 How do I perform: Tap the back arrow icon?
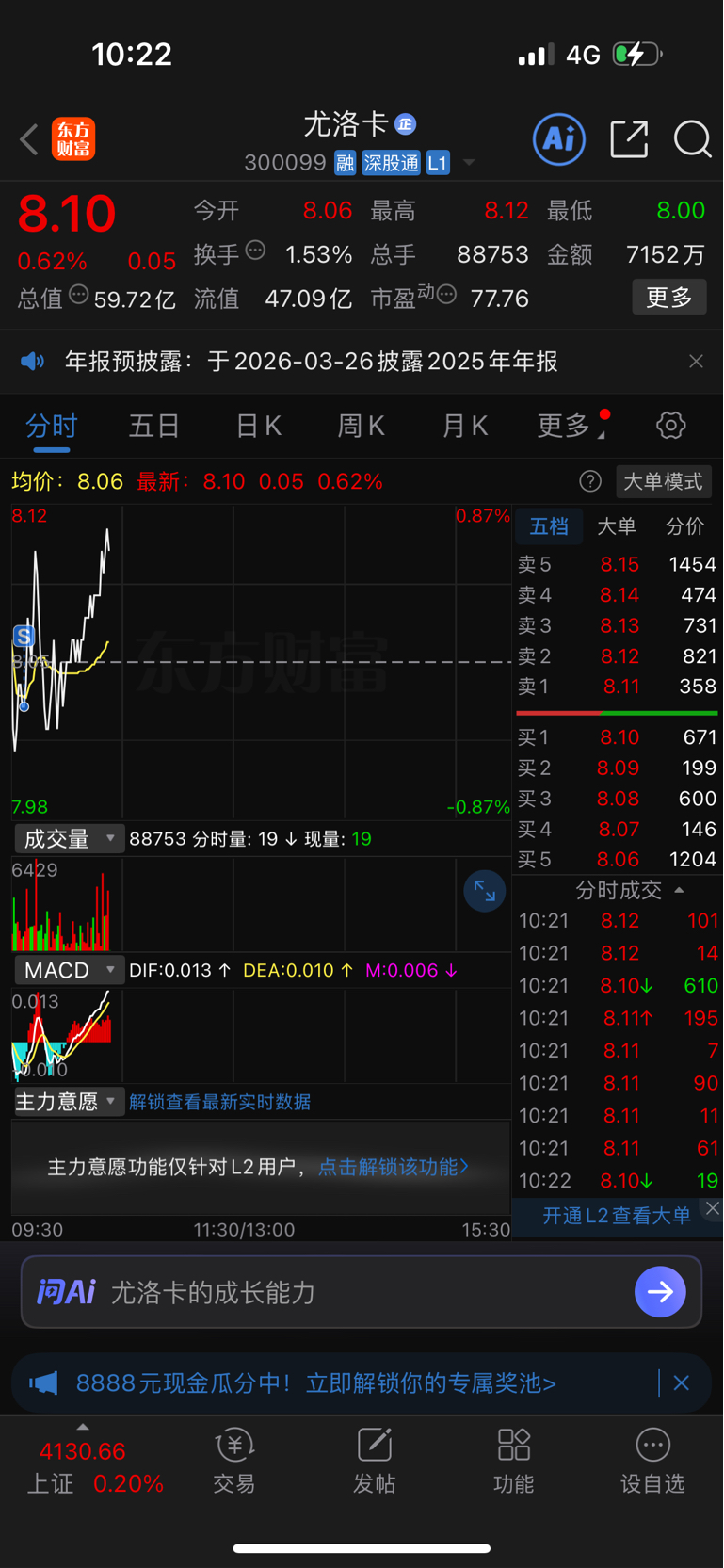coord(29,139)
